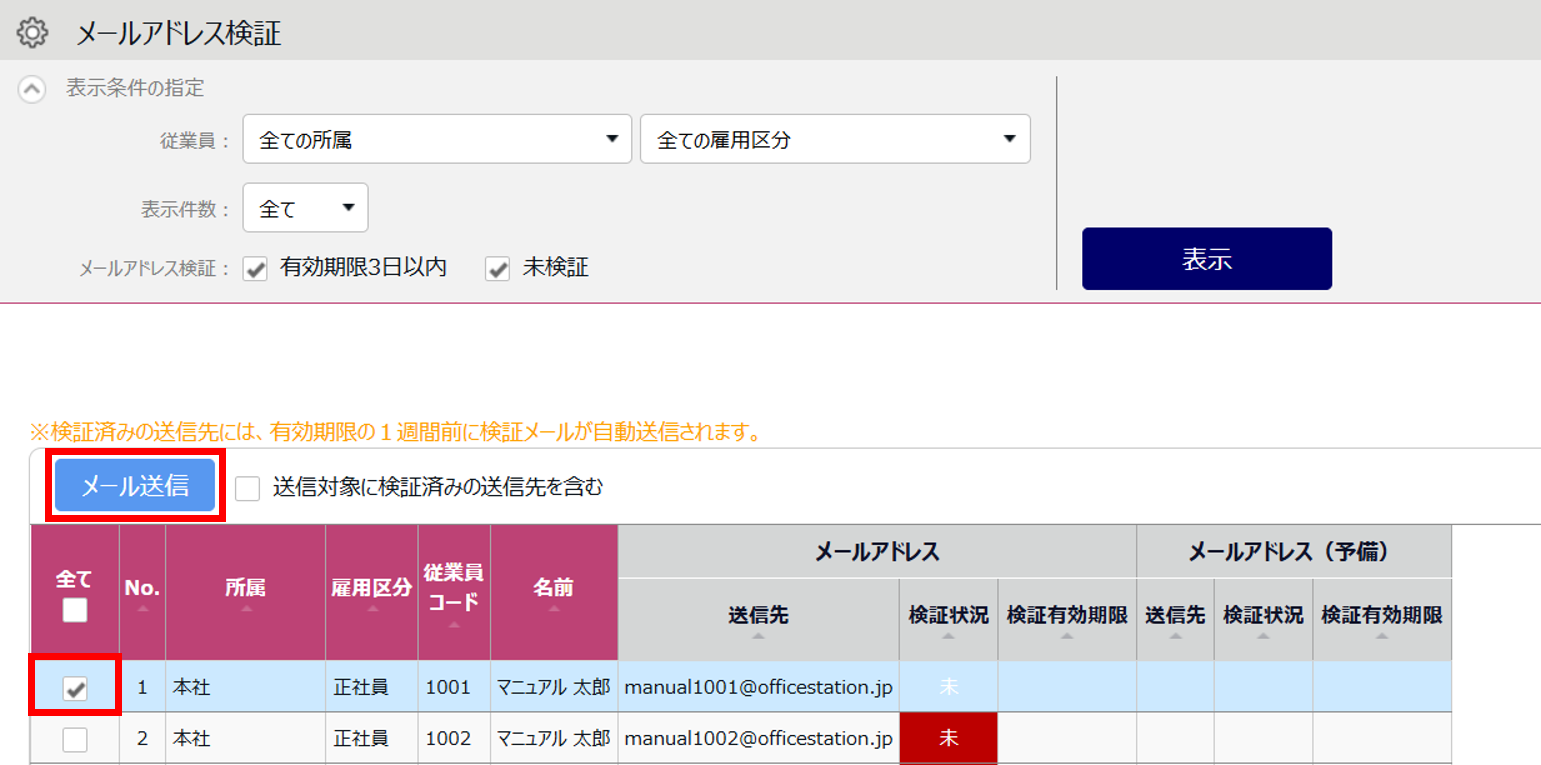Click the orange 検証済みの送信先 notice text
Viewport: 1541px width, 765px height.
point(396,433)
